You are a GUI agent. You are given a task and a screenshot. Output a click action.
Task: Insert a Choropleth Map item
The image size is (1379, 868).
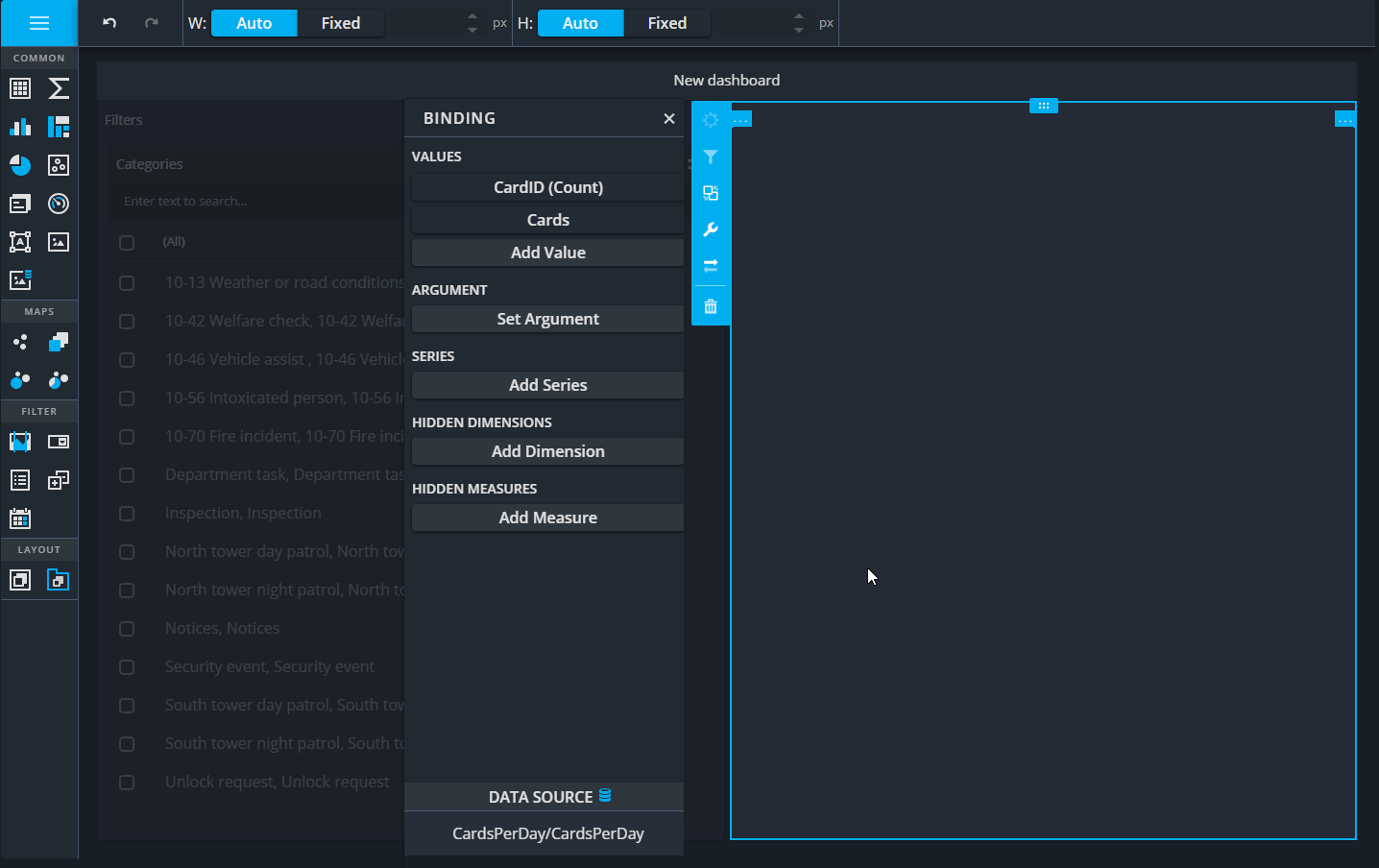pos(59,342)
